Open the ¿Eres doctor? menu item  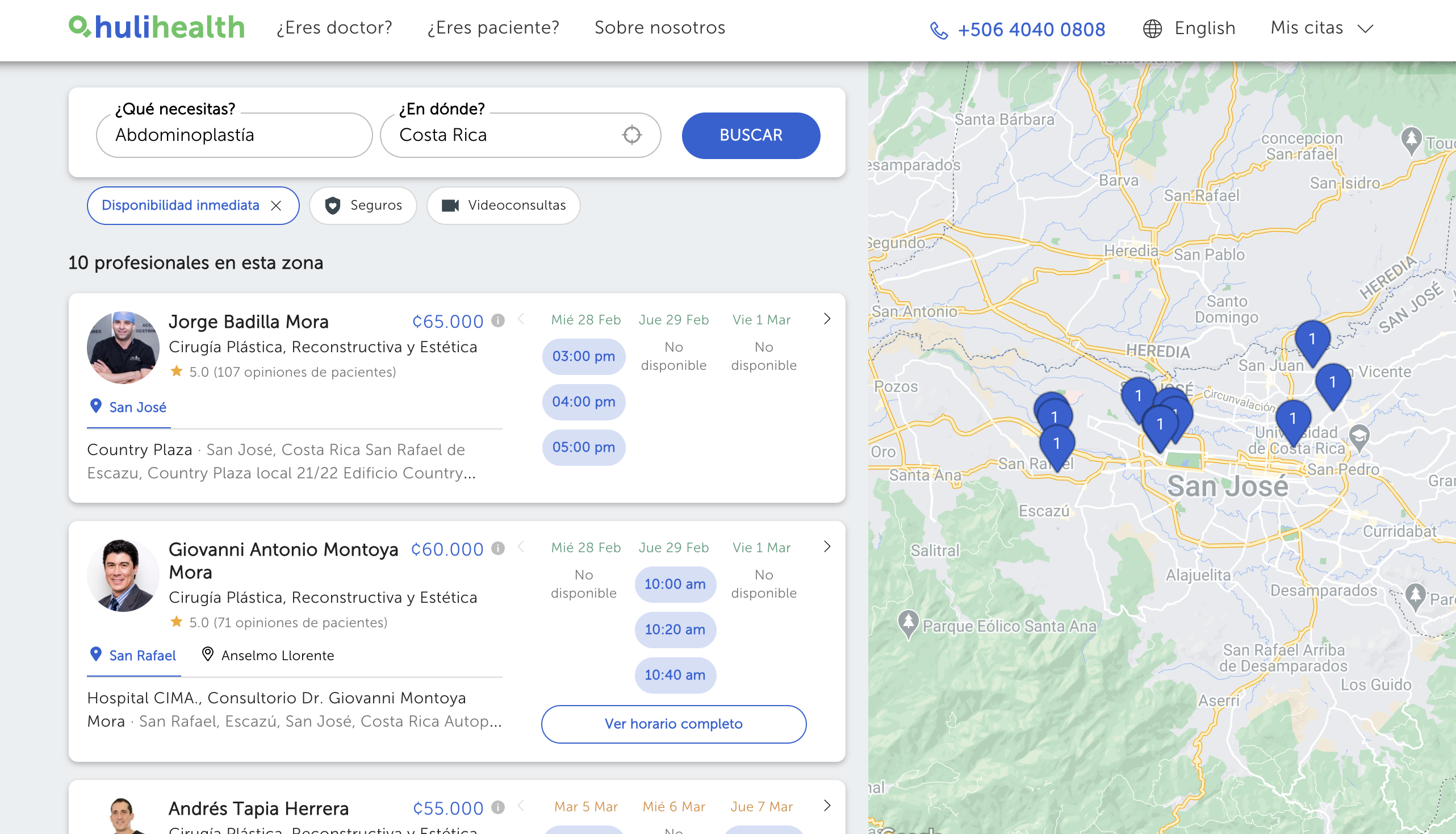point(334,27)
